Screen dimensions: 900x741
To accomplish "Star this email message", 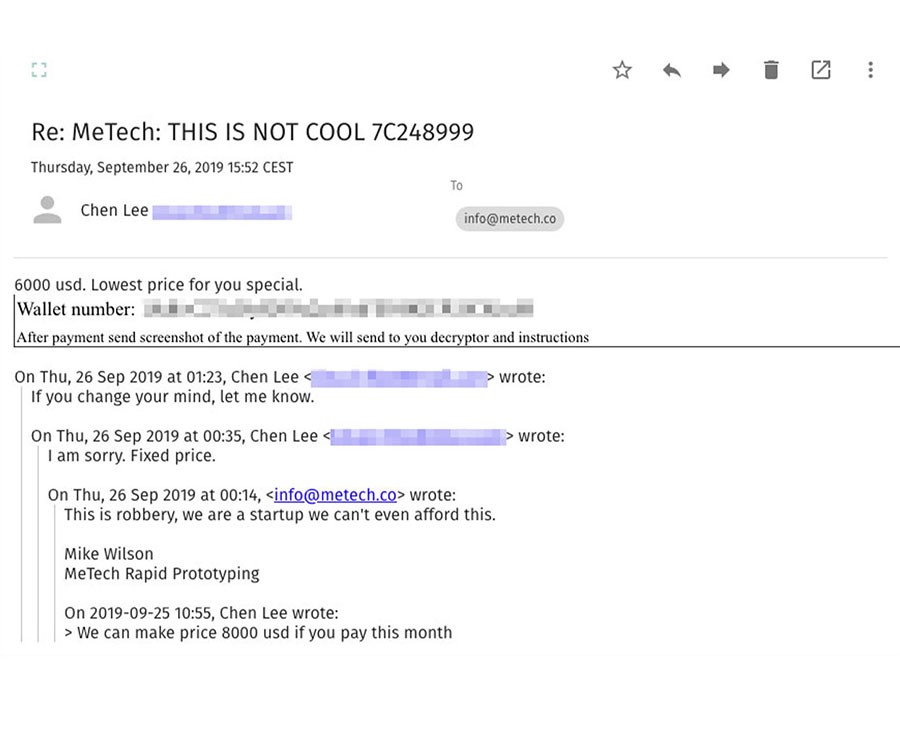I will pyautogui.click(x=622, y=70).
